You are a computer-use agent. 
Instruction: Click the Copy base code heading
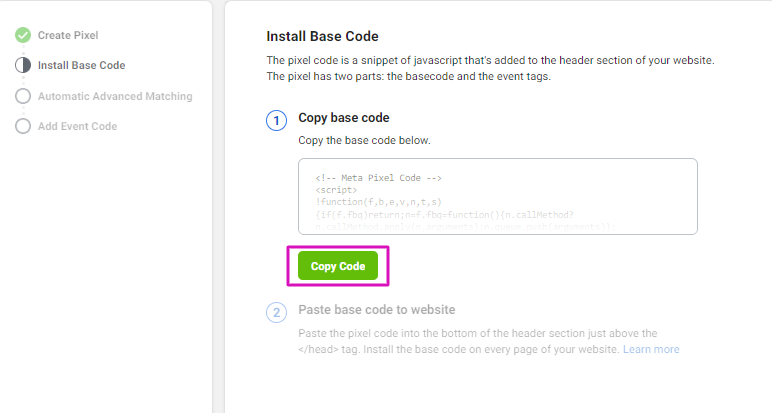(344, 118)
